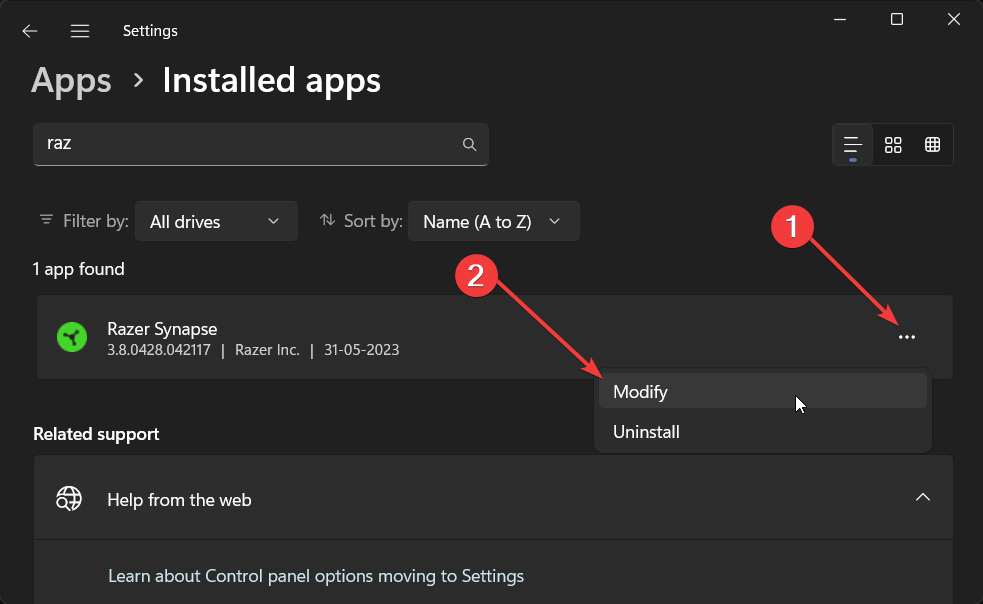Click the search magnifier icon

pyautogui.click(x=469, y=144)
